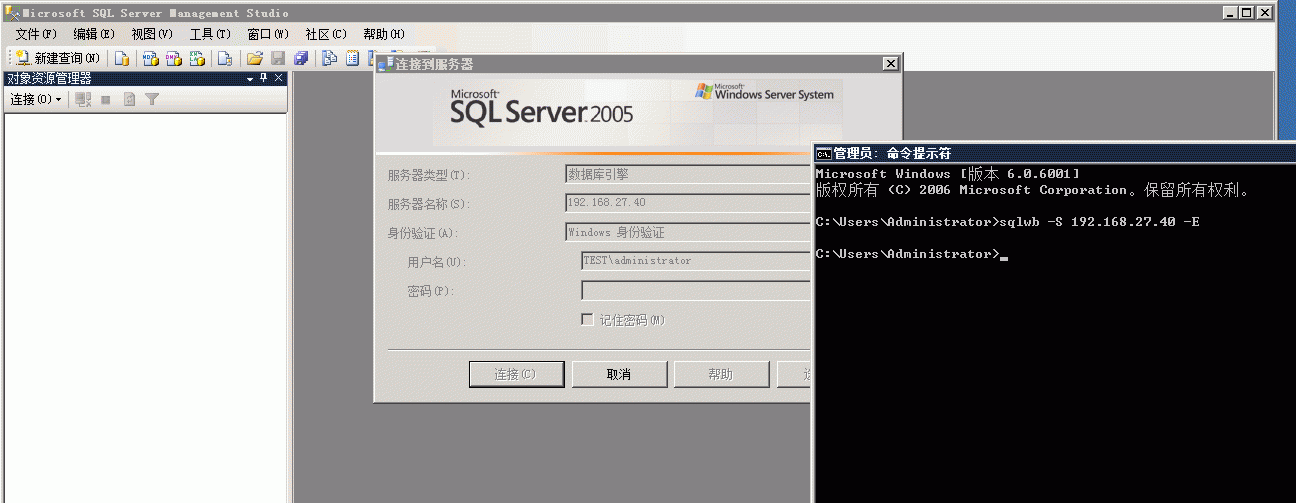1296x503 pixels.
Task: Open the 身份验证 combo box showing Windows 身份验证
Action: 688,232
